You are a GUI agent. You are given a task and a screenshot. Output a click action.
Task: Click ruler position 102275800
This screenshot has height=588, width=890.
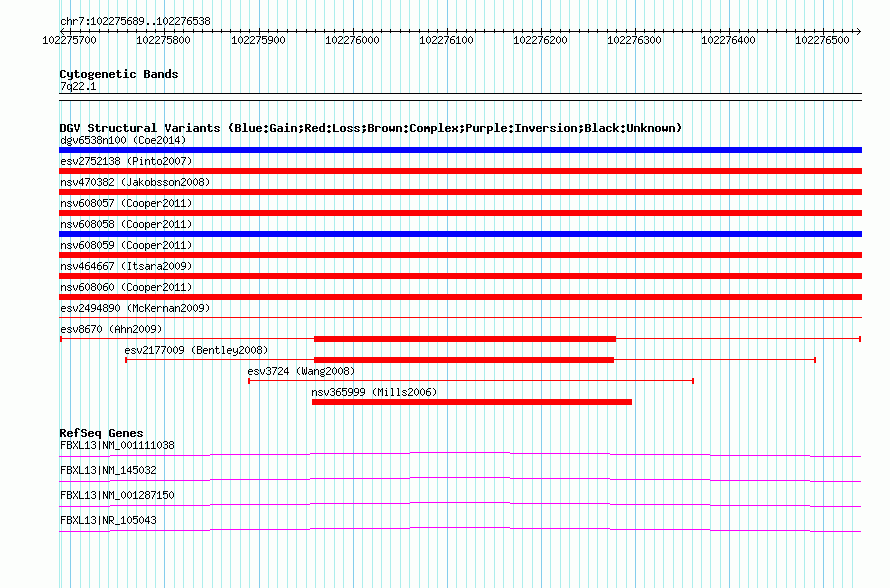click(163, 40)
